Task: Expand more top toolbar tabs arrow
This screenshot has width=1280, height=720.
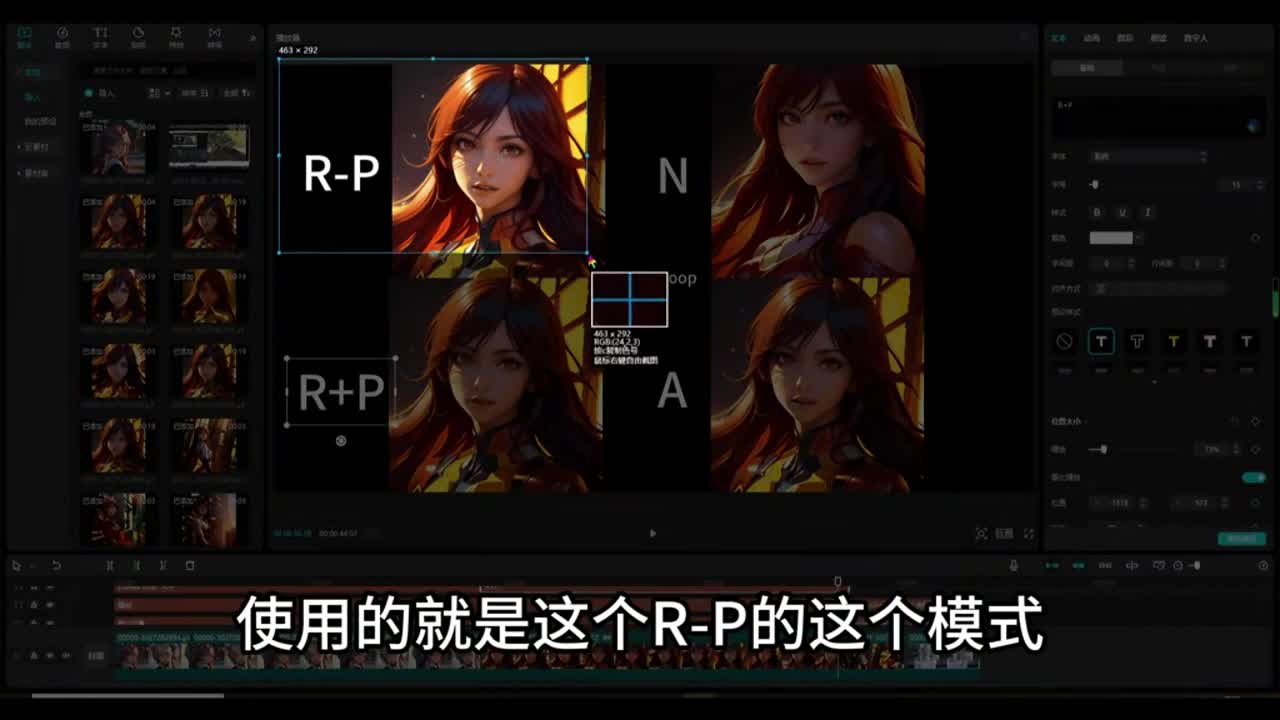Action: [x=252, y=38]
